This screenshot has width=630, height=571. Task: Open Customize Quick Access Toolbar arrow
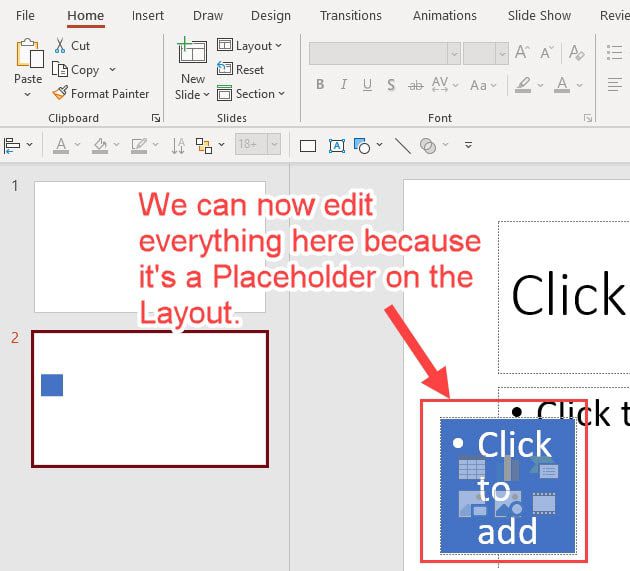tap(468, 145)
